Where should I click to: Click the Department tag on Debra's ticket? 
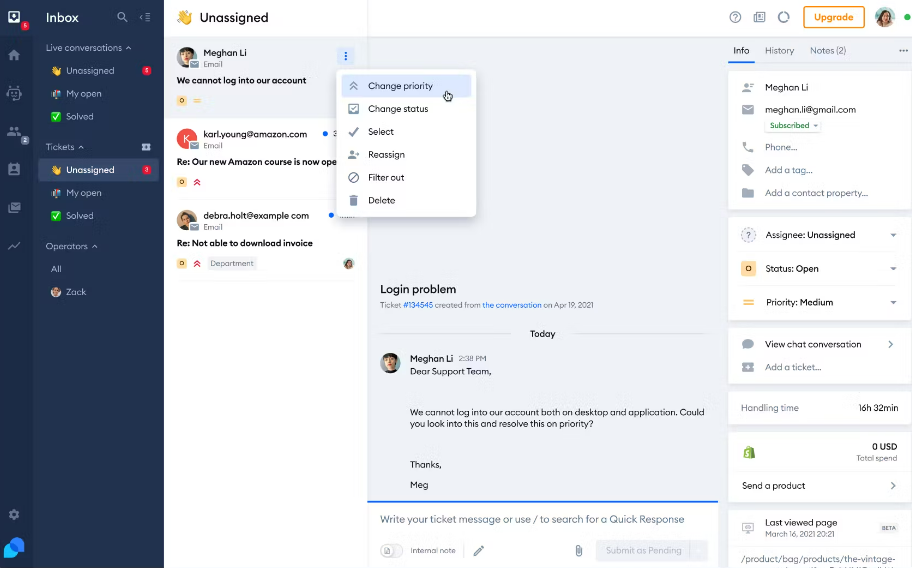coord(231,263)
